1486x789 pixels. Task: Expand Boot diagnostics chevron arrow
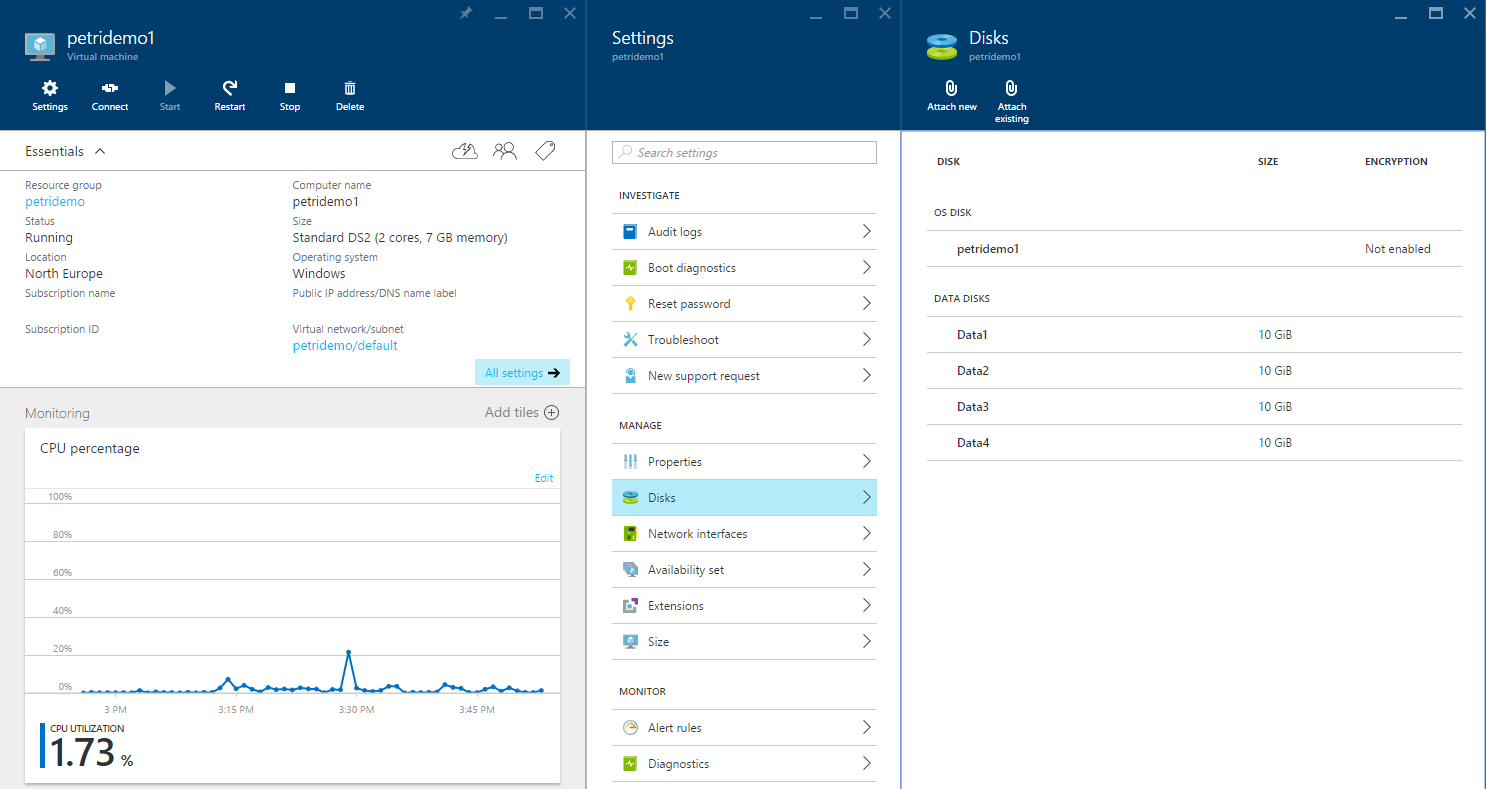coord(866,267)
